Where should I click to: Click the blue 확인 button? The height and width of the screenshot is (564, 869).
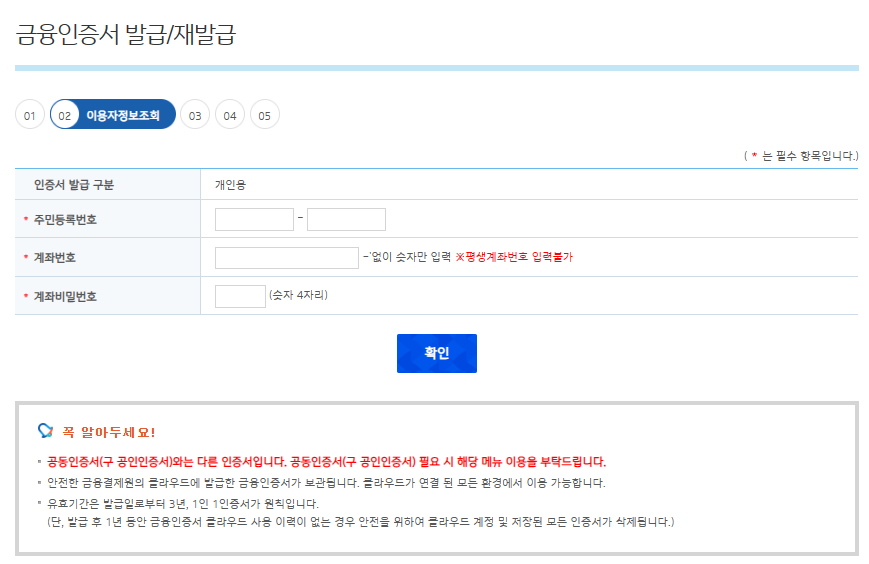(437, 353)
